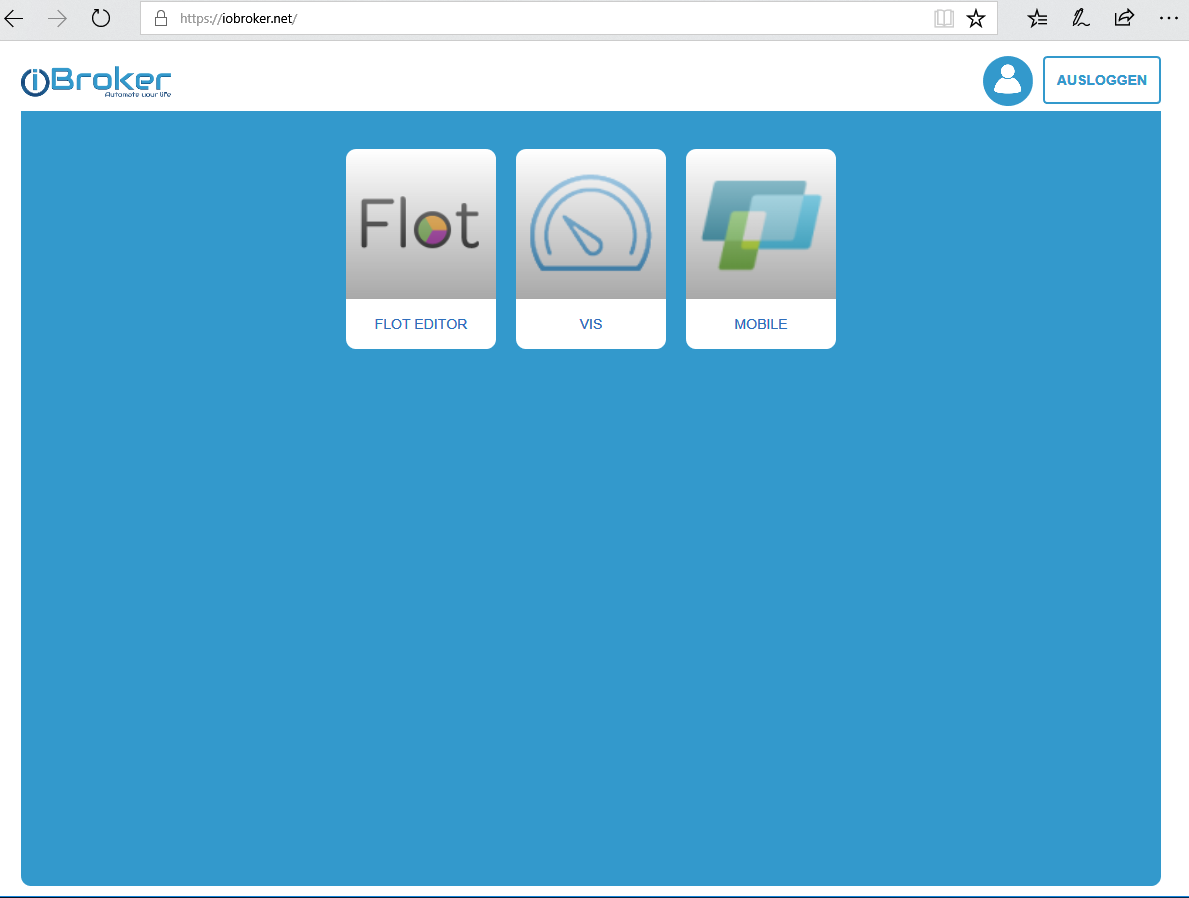Open the VIS gauge tile image
Viewport: 1189px width, 898px height.
591,224
